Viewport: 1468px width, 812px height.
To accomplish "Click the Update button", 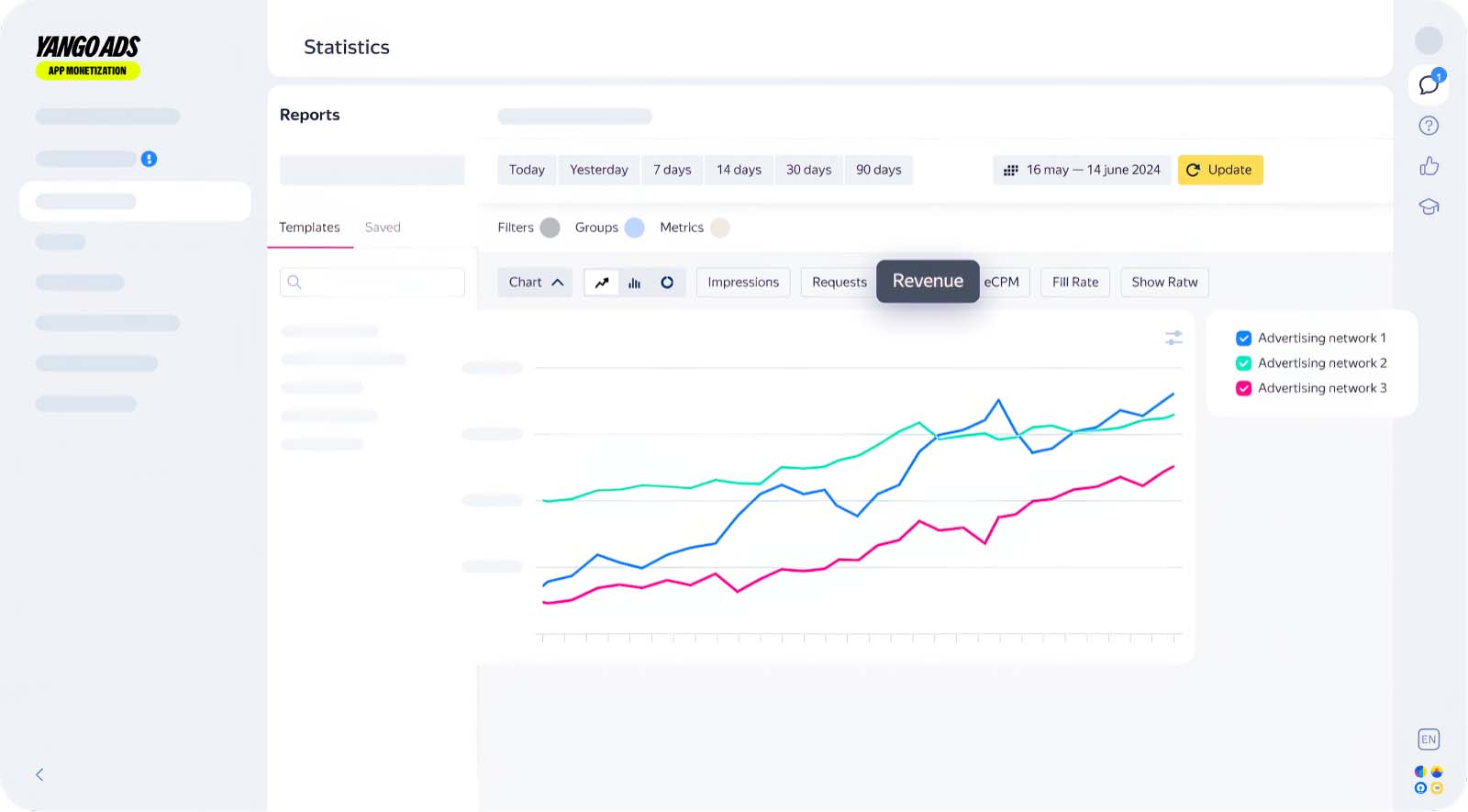I will click(1219, 170).
